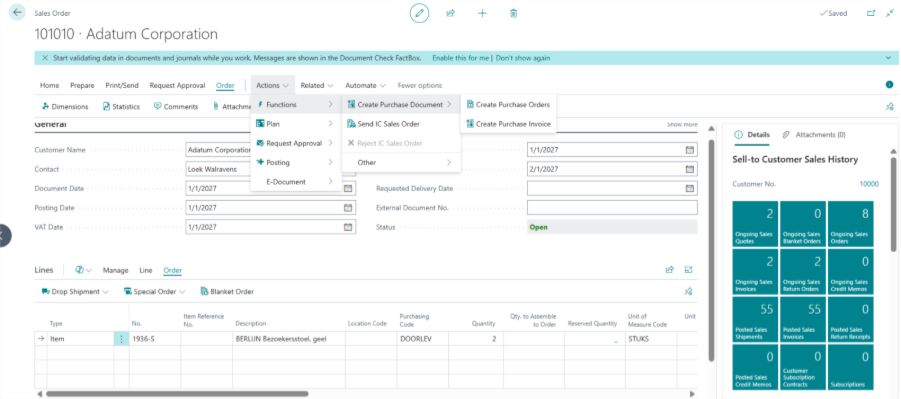Screen dimensions: 901x399
Task: Open the Request Approval tab
Action: pyautogui.click(x=177, y=85)
